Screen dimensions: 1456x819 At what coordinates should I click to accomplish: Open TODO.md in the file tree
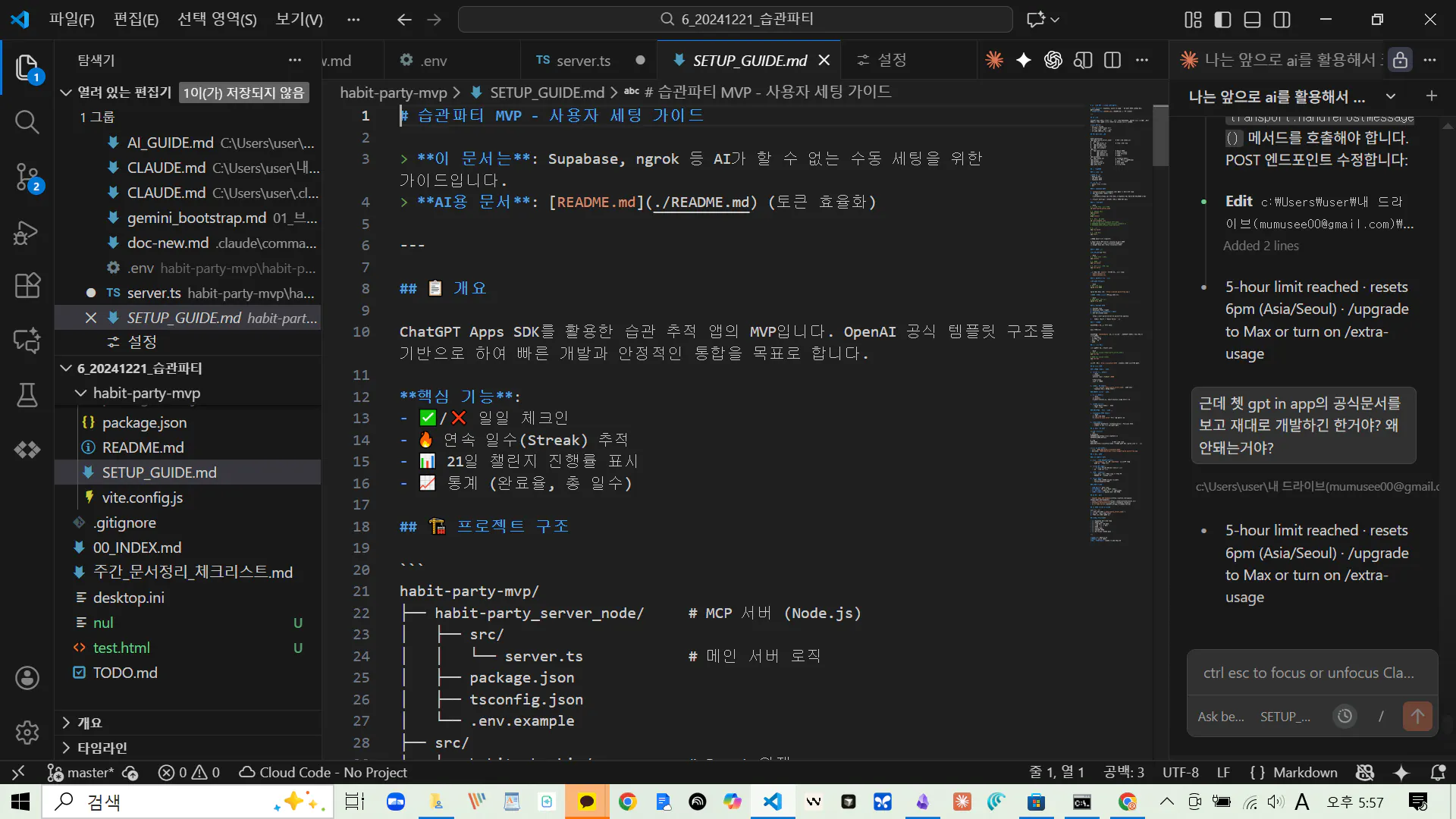pos(125,673)
